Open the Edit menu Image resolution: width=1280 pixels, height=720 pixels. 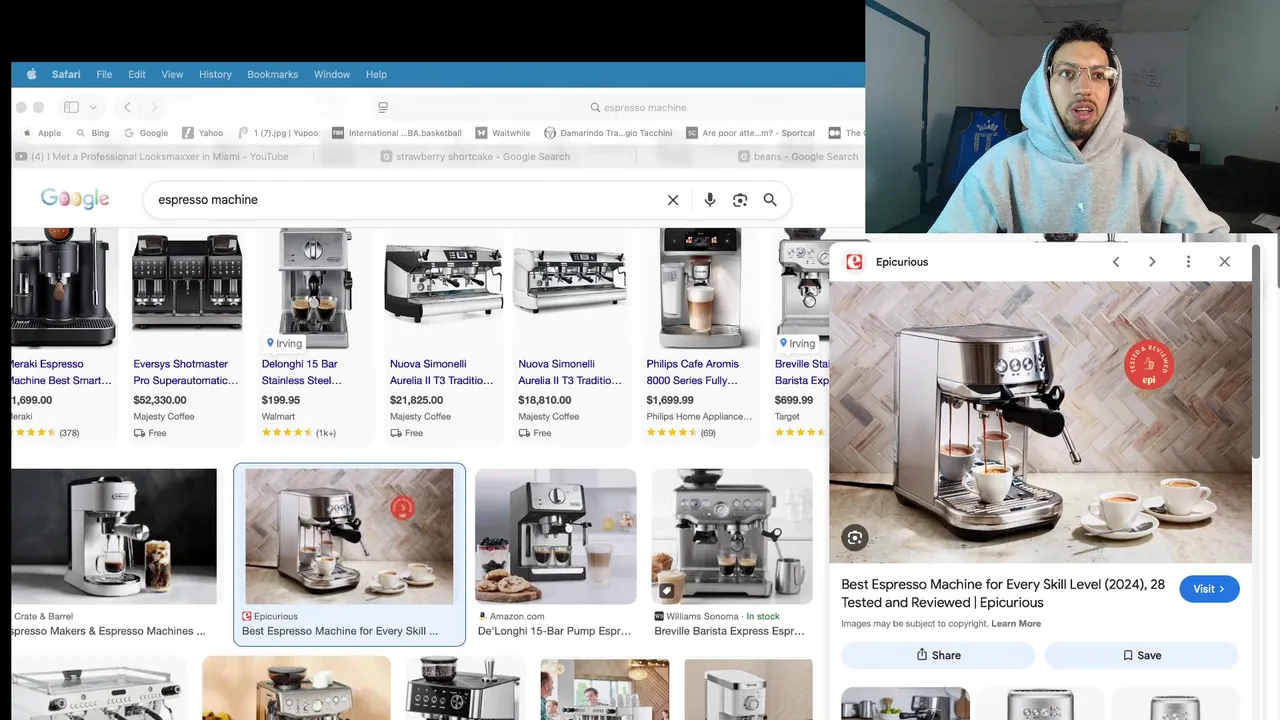137,74
